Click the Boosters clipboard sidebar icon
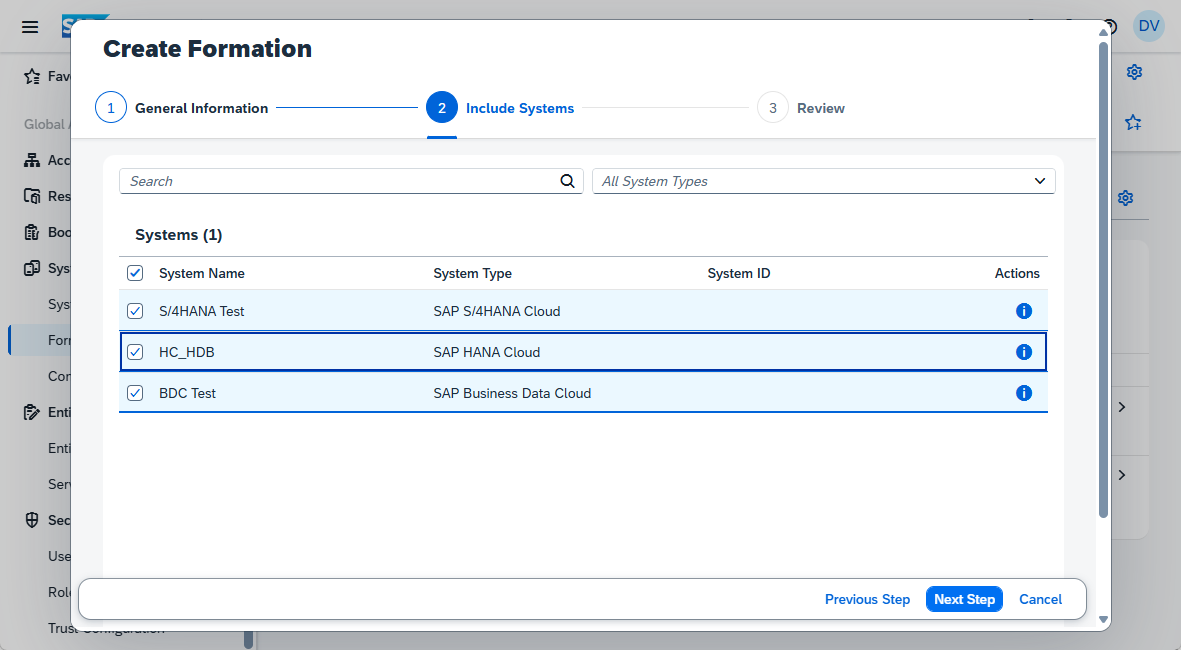Image resolution: width=1181 pixels, height=650 pixels. coord(32,232)
